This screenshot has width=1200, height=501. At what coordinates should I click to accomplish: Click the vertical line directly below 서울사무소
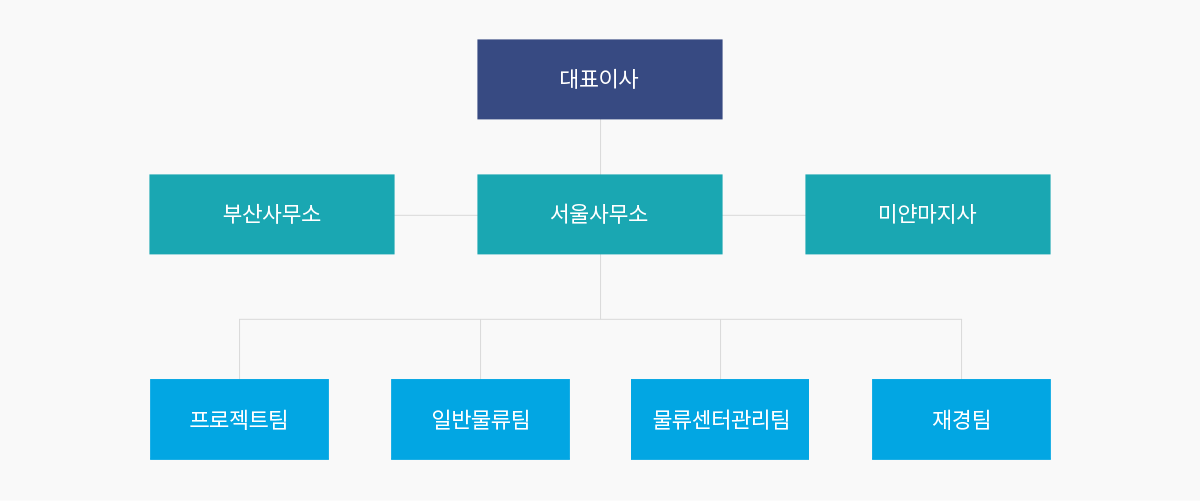[x=600, y=287]
